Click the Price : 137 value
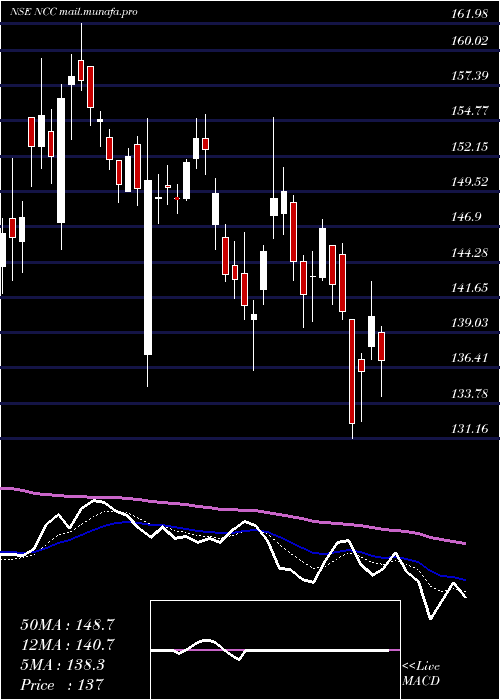 point(62,685)
